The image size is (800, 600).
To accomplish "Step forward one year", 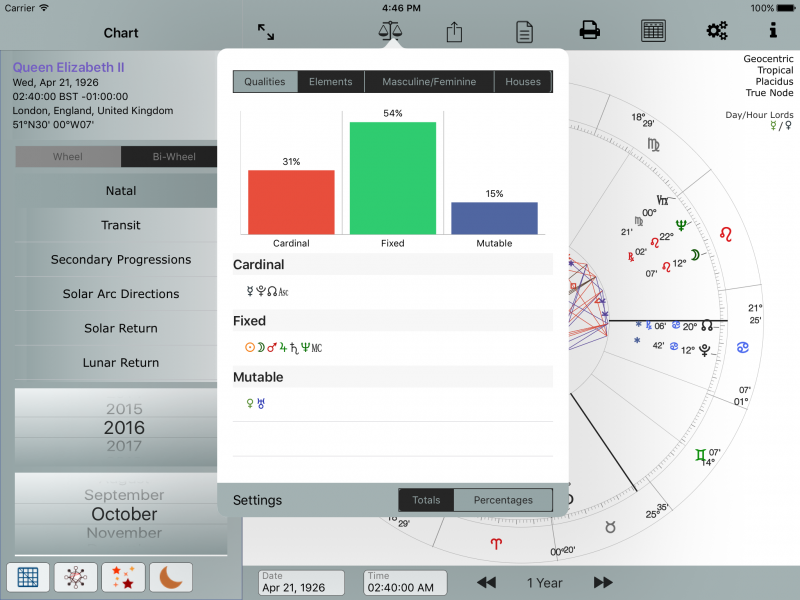I will point(603,582).
